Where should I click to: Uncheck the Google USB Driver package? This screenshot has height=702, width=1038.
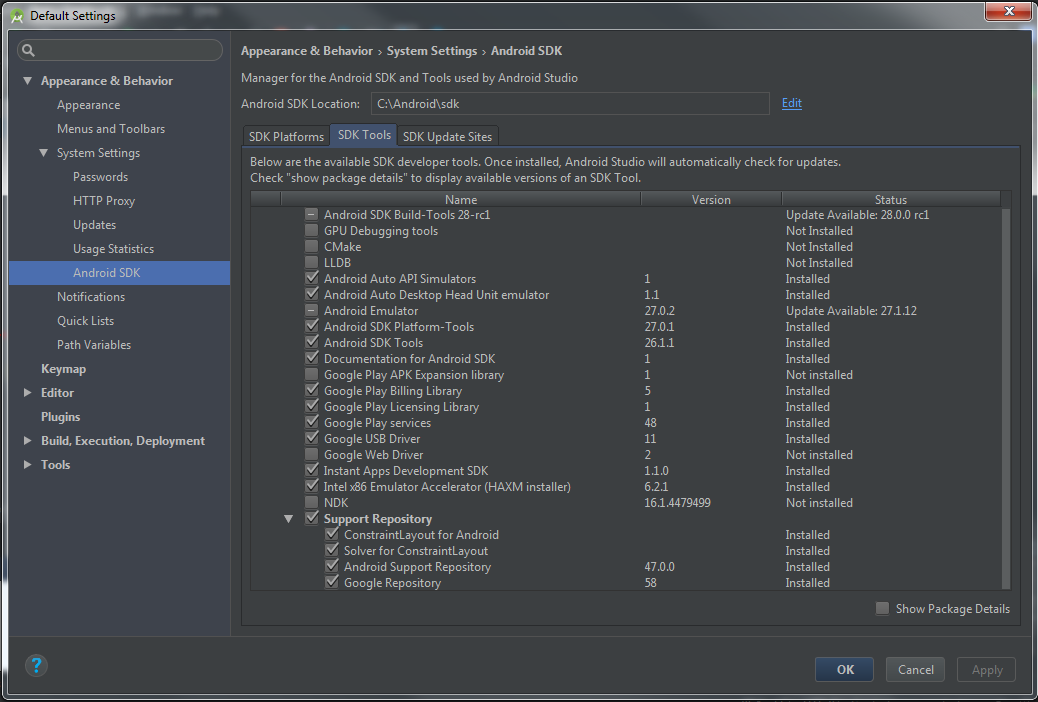[x=311, y=438]
